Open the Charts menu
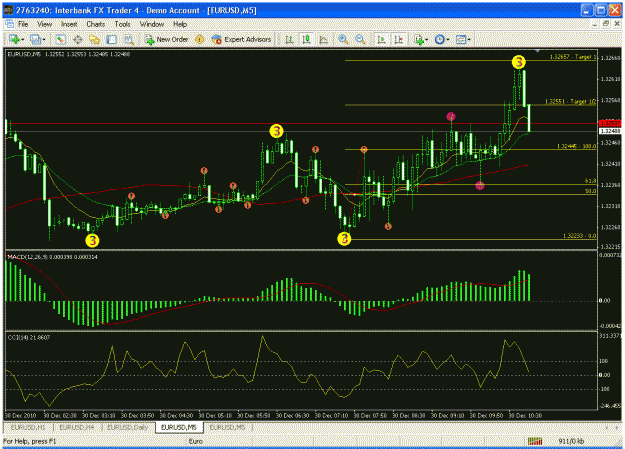 pos(96,24)
